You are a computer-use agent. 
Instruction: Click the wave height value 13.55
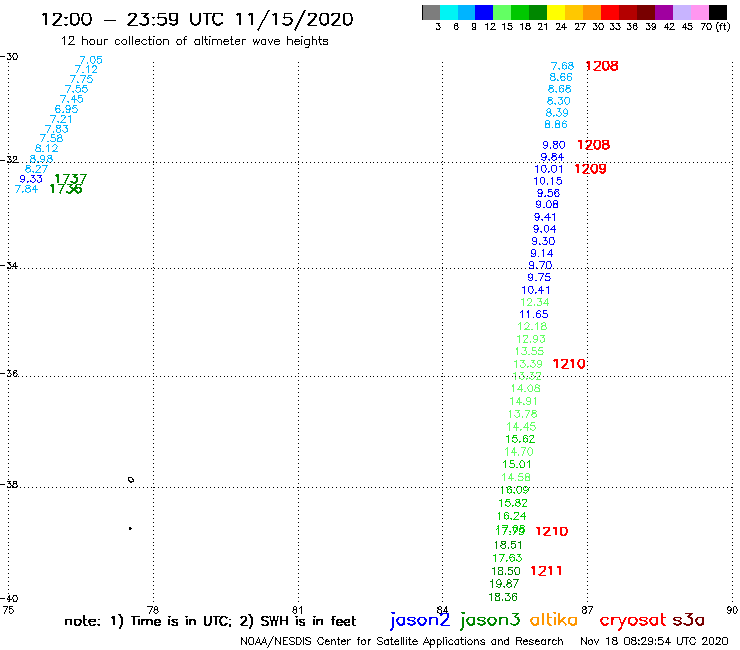[529, 351]
